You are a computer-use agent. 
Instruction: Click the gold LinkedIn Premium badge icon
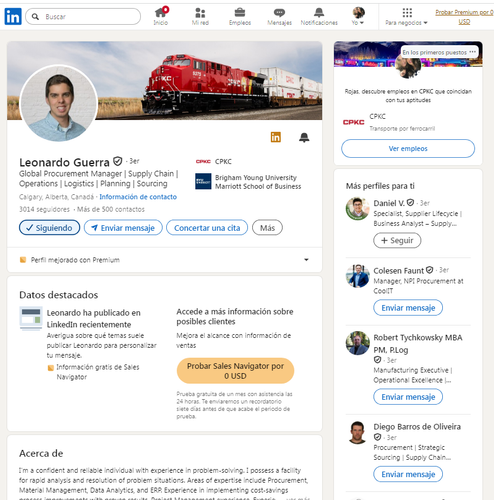click(276, 137)
